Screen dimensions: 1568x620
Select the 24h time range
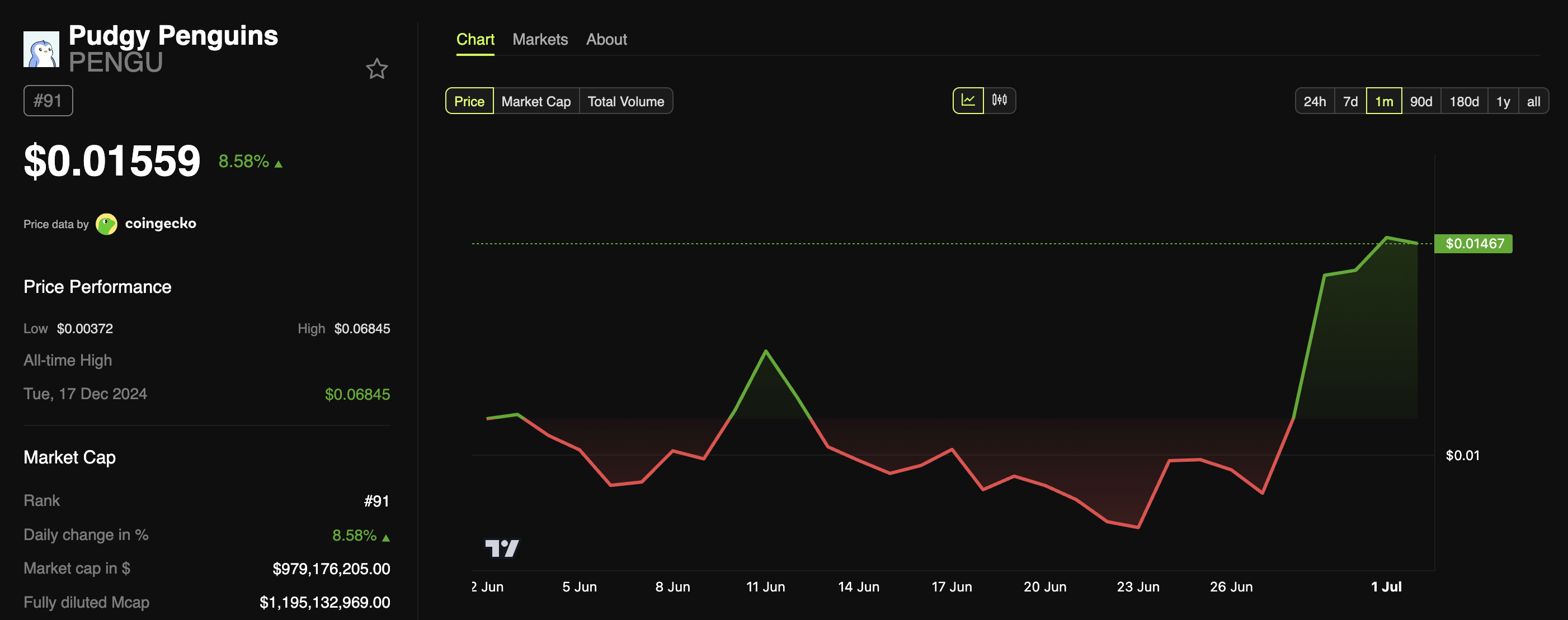[x=1315, y=101]
